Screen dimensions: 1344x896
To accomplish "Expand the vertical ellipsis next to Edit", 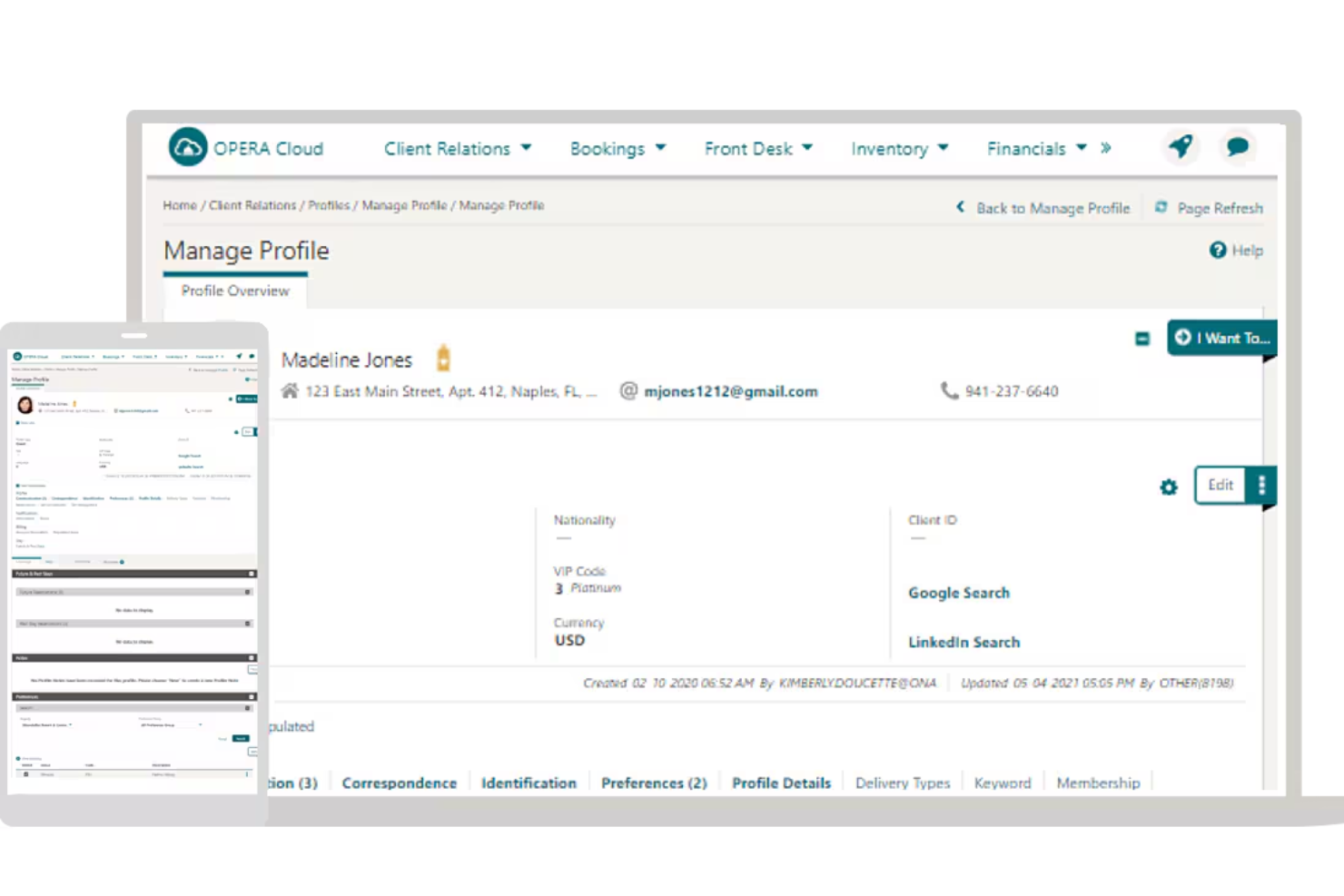I will tap(1261, 486).
